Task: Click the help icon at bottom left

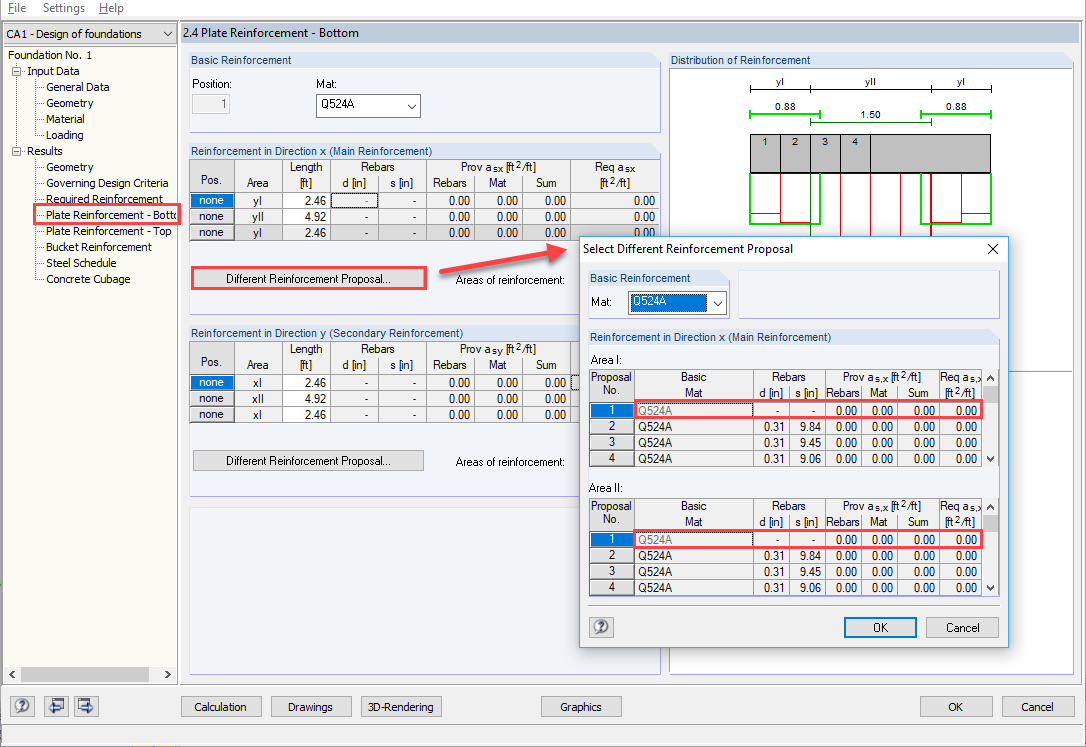Action: point(22,705)
